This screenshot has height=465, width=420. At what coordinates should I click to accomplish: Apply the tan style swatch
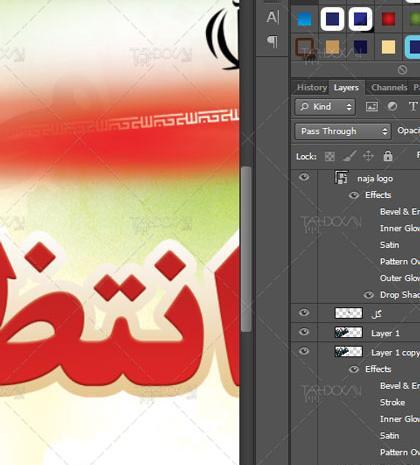pyautogui.click(x=332, y=47)
